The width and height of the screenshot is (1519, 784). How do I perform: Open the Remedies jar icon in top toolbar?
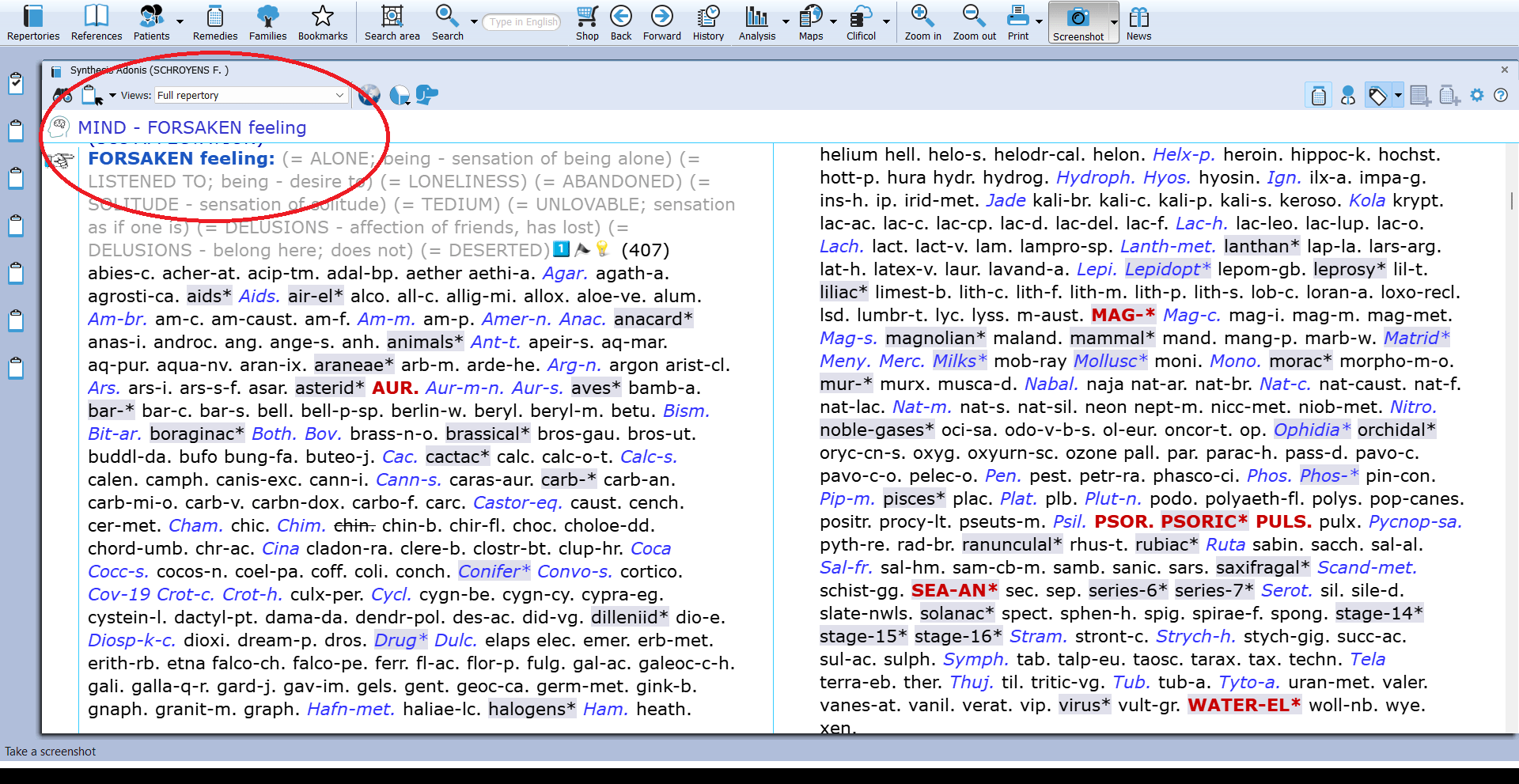[214, 22]
